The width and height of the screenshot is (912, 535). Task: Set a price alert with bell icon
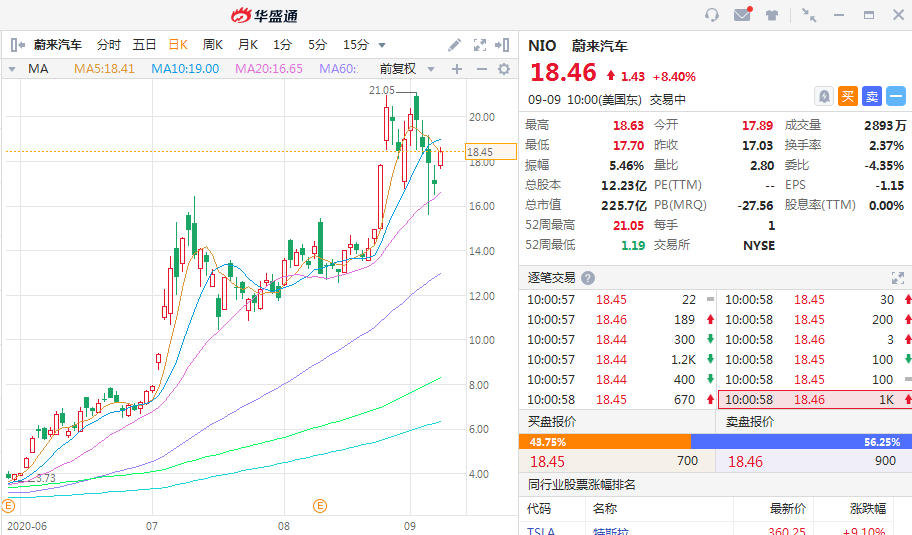tap(824, 96)
